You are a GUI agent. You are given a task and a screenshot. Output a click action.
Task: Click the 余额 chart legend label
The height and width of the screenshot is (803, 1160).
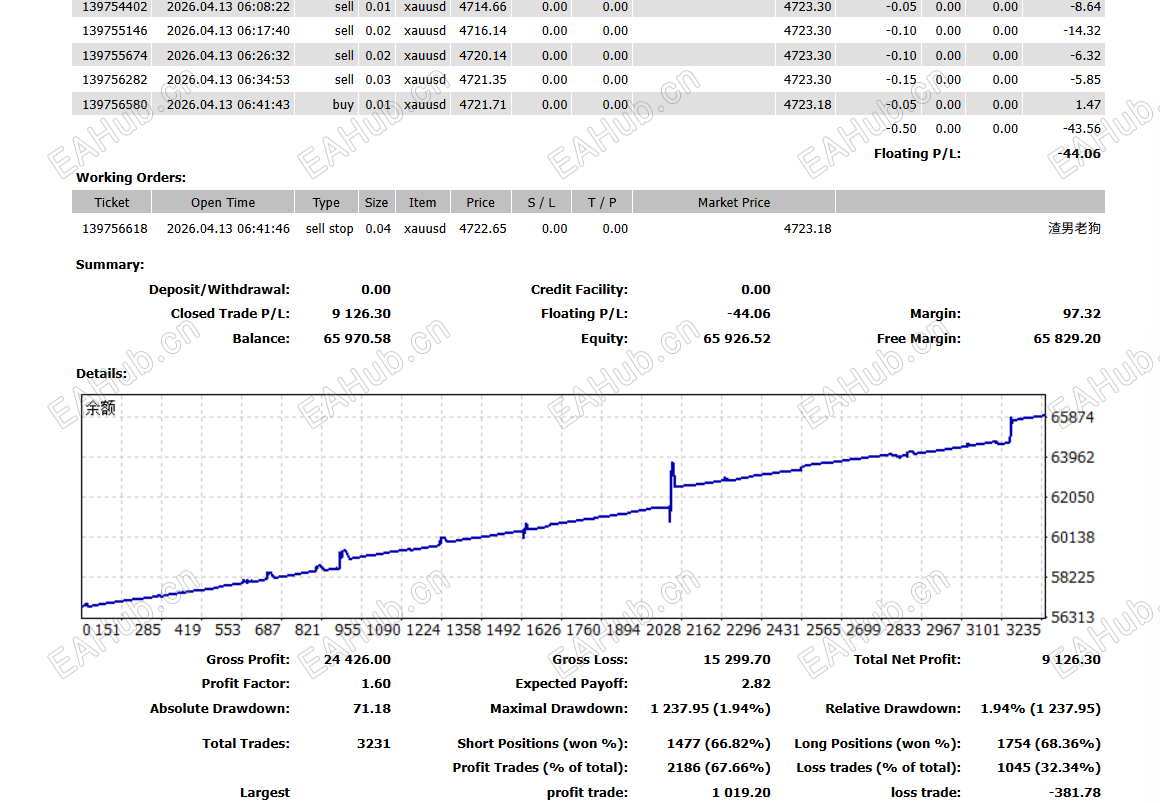101,408
